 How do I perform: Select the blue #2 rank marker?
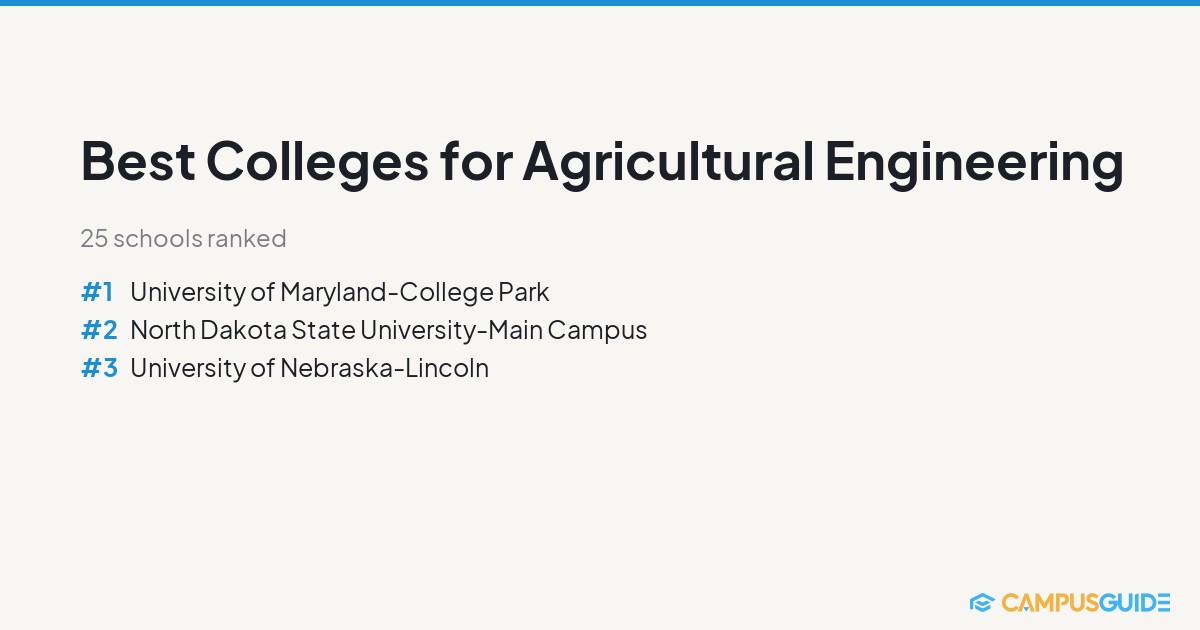(x=99, y=330)
